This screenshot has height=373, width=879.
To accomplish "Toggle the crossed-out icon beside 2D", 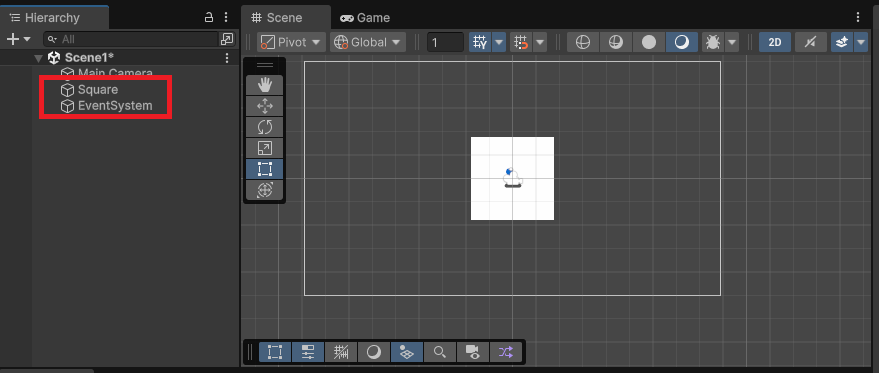I will [x=811, y=42].
